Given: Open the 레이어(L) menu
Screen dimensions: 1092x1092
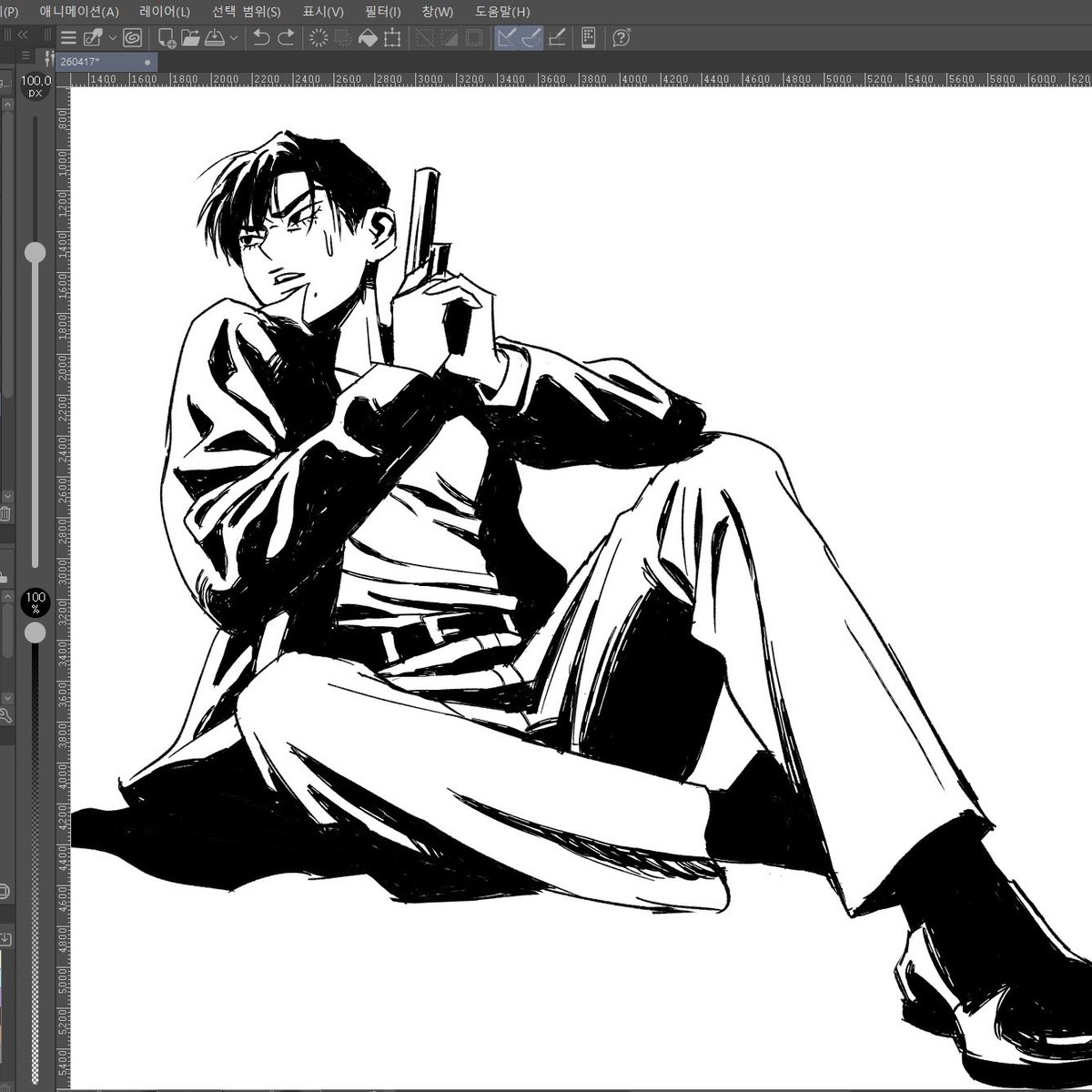Looking at the screenshot, I should pos(165,12).
